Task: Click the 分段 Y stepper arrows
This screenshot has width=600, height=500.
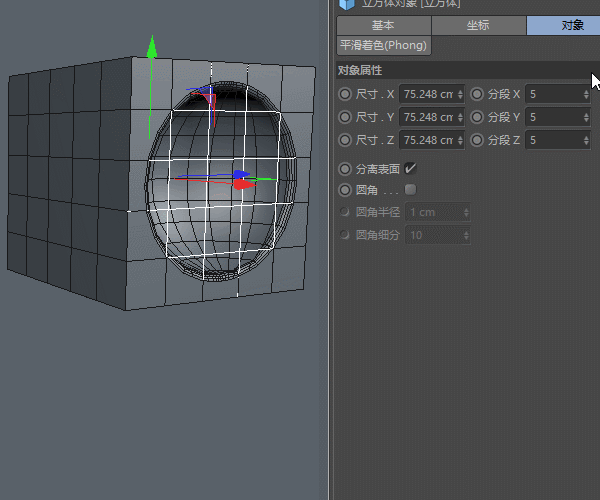Action: coord(586,117)
